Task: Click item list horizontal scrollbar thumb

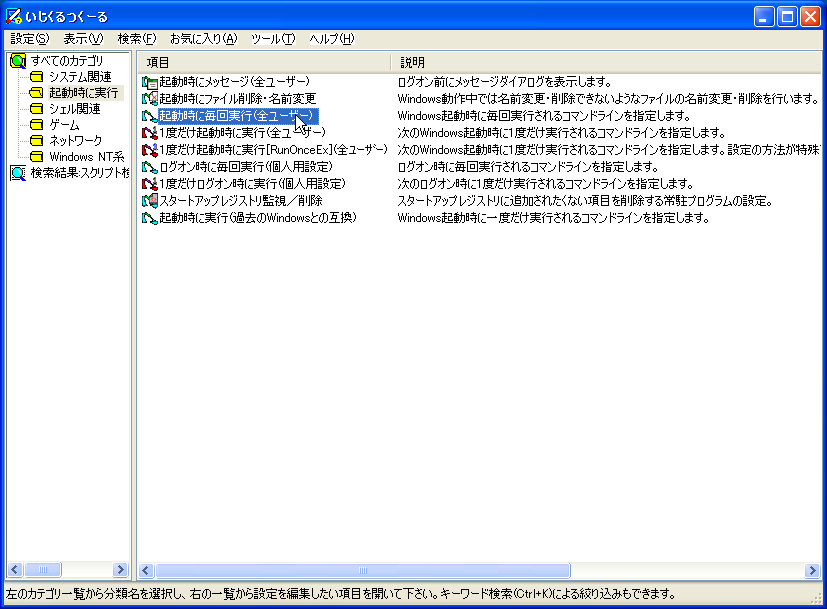Action: pos(363,571)
